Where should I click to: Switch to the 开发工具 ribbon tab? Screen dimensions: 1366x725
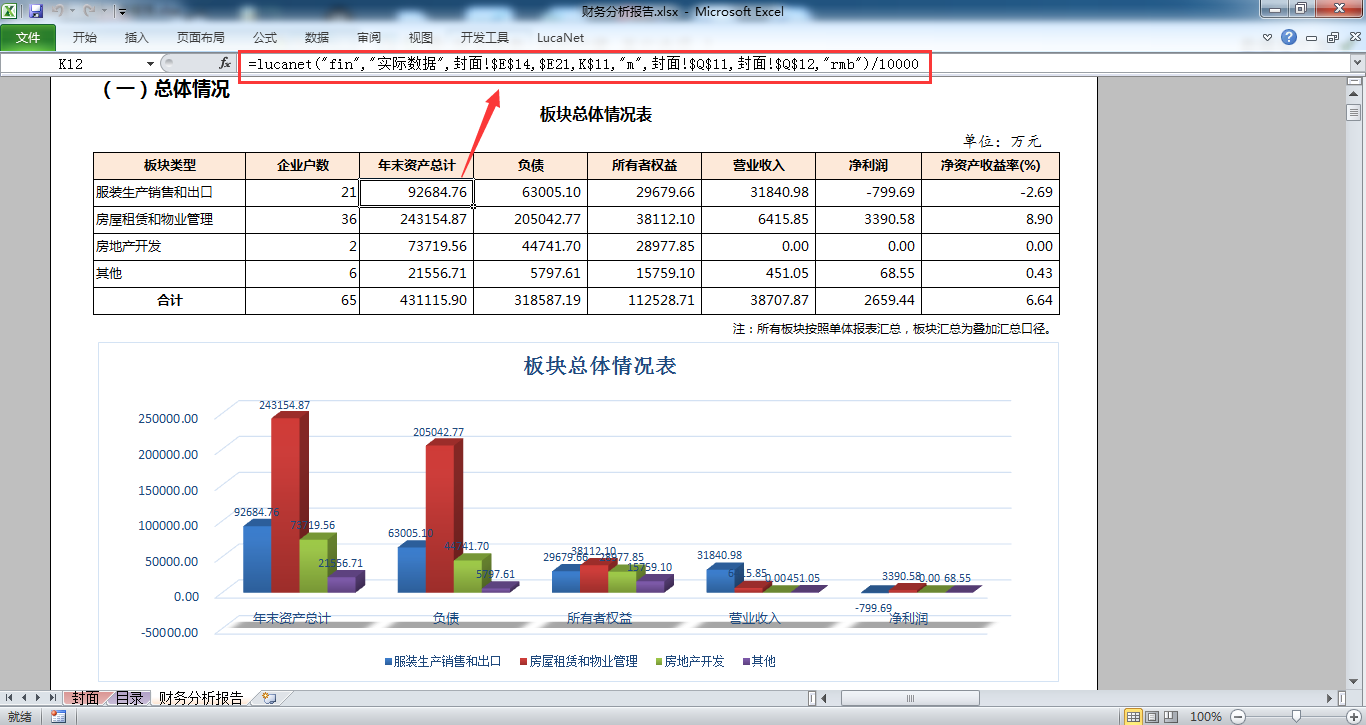tap(485, 38)
